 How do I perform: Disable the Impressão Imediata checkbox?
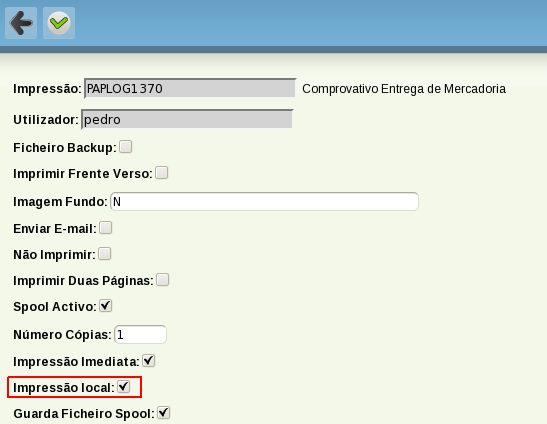pos(149,360)
